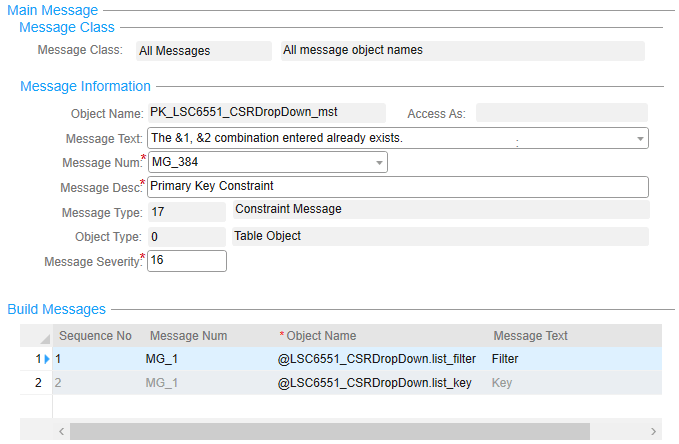The height and width of the screenshot is (444, 679).
Task: Focus the Message Text field
Action: (x=390, y=138)
